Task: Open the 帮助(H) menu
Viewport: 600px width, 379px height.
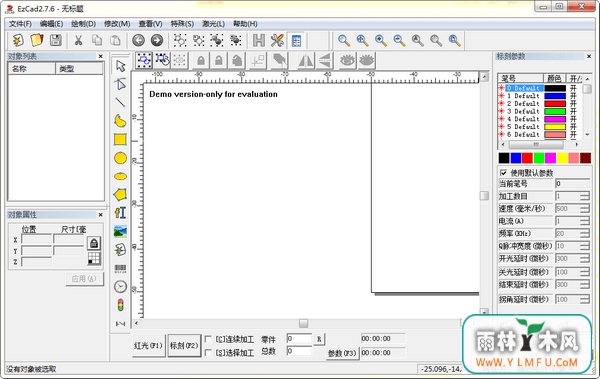Action: 245,24
